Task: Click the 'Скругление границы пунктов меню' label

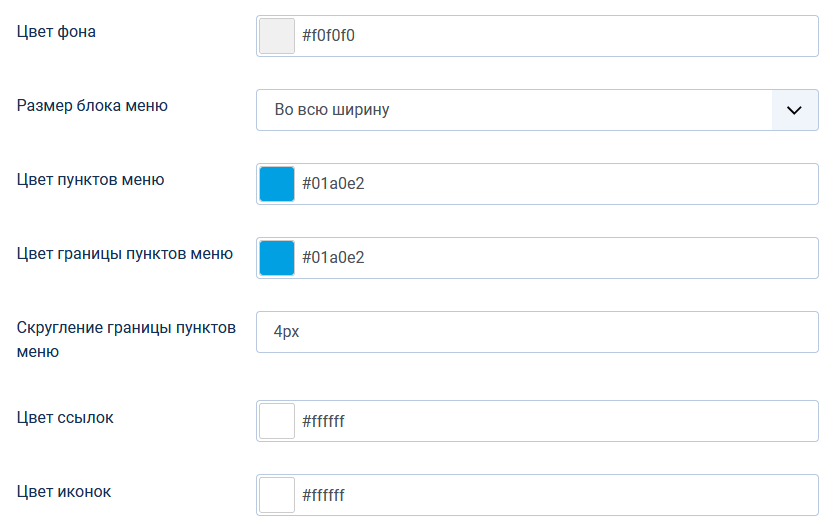Action: point(126,339)
